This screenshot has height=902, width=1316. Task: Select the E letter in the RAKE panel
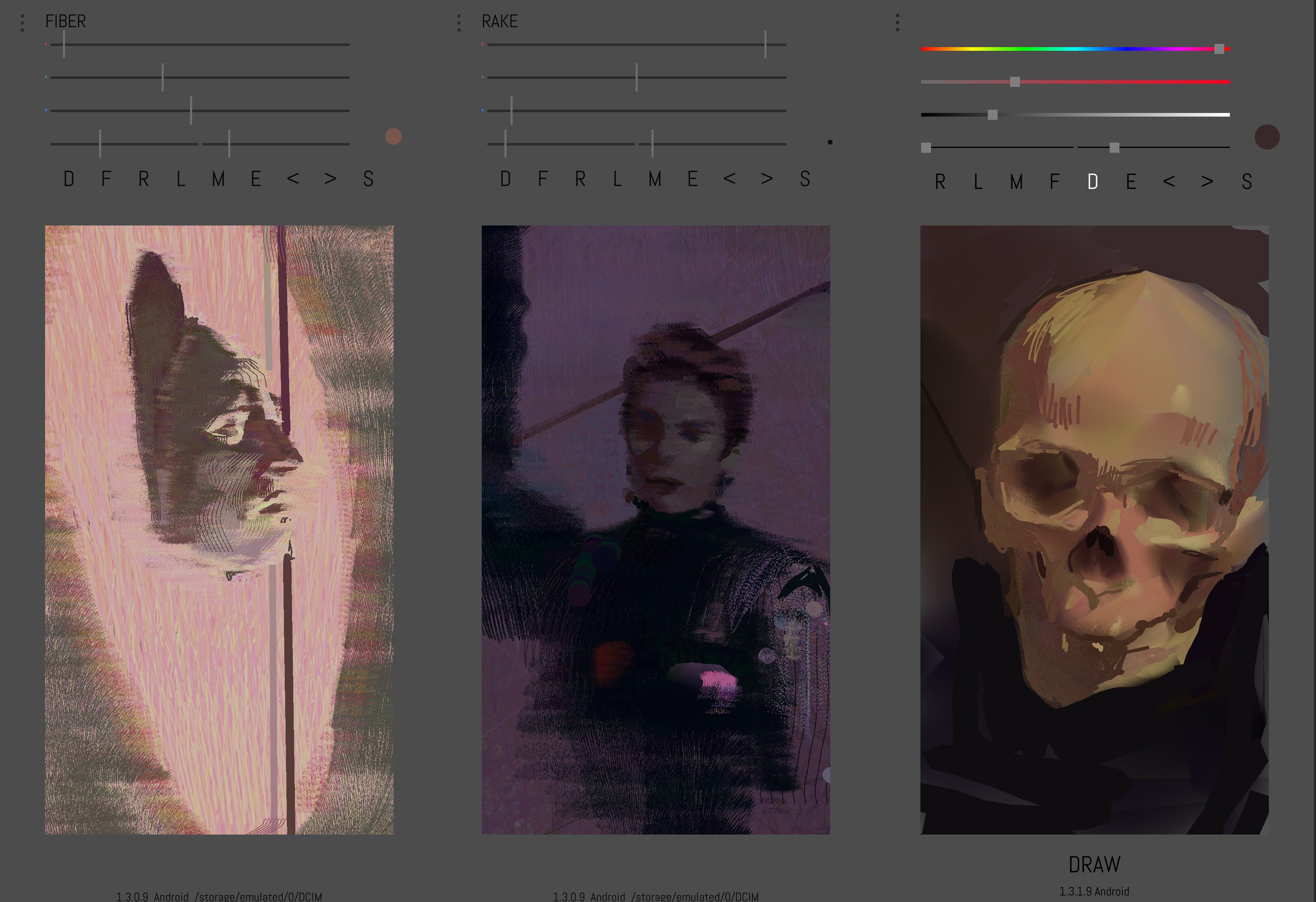click(693, 179)
